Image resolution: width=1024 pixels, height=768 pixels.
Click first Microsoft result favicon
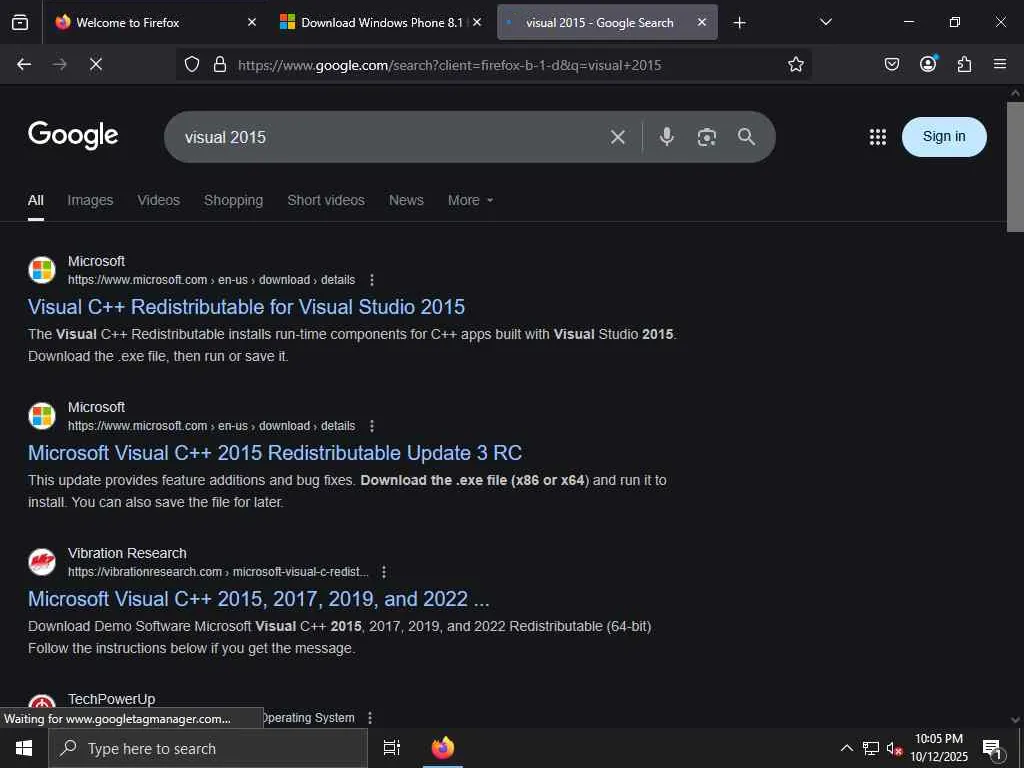click(42, 270)
